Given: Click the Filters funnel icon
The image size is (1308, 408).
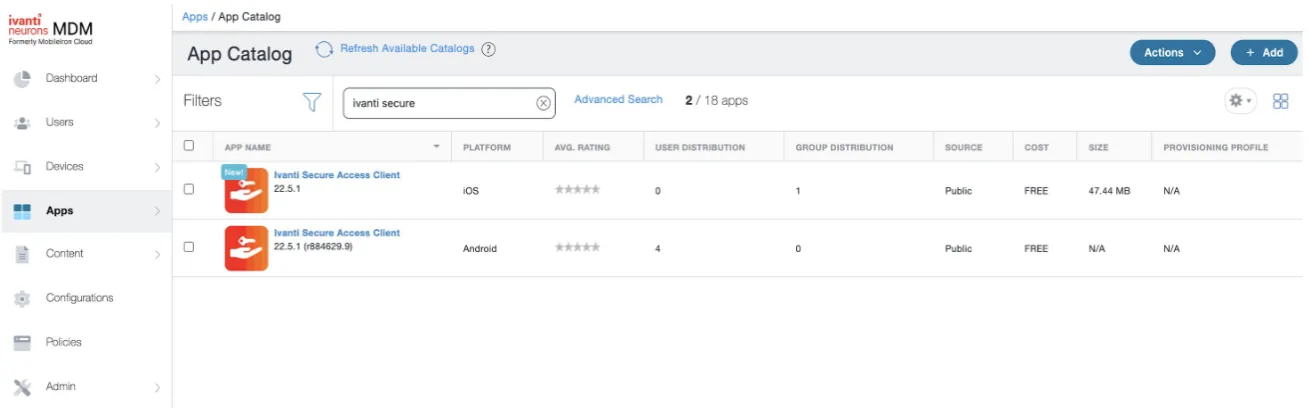Looking at the screenshot, I should [312, 102].
